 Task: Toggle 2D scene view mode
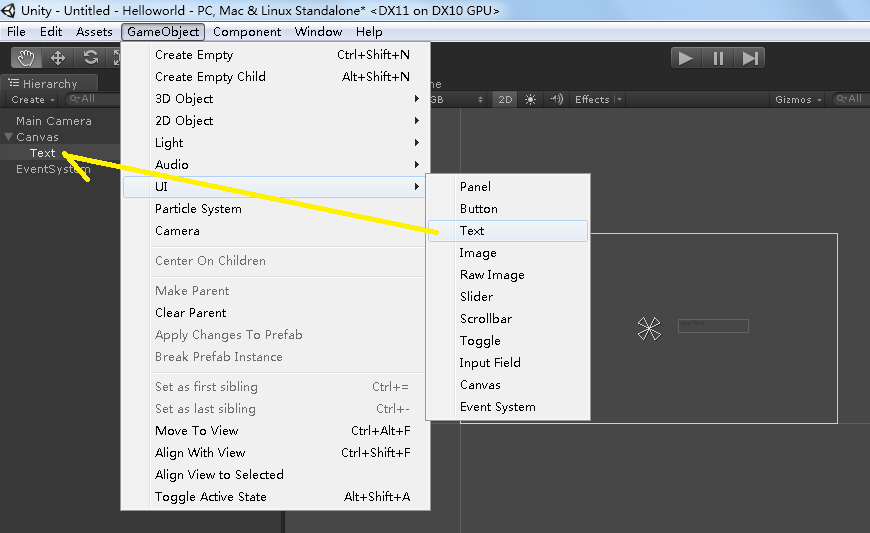[x=505, y=99]
